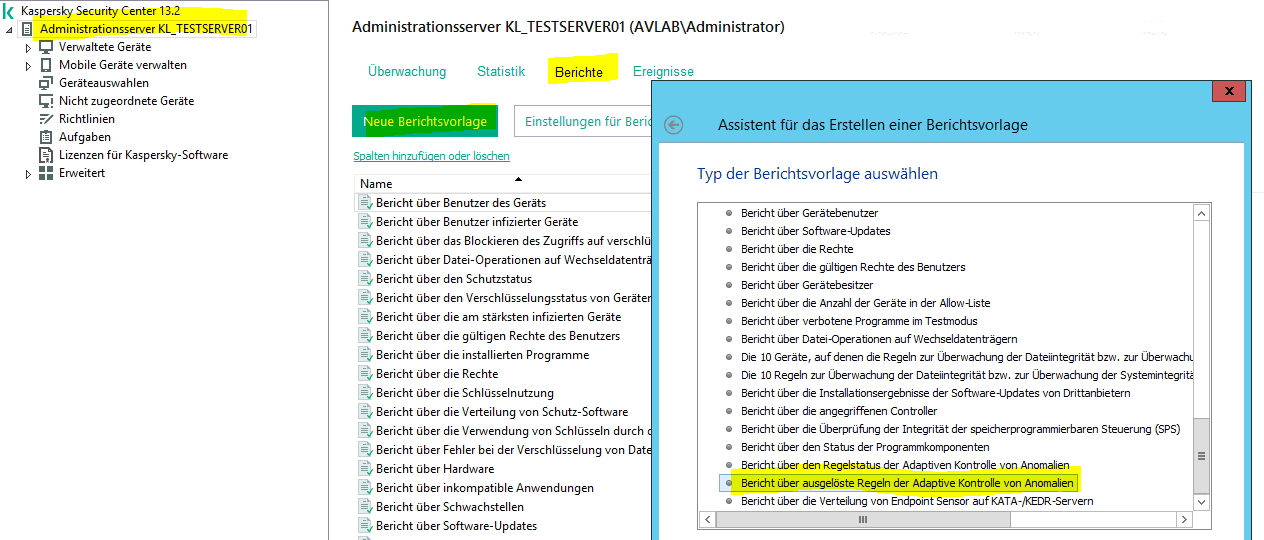Switch to the Berichte tab
1264x540 pixels.
579,72
